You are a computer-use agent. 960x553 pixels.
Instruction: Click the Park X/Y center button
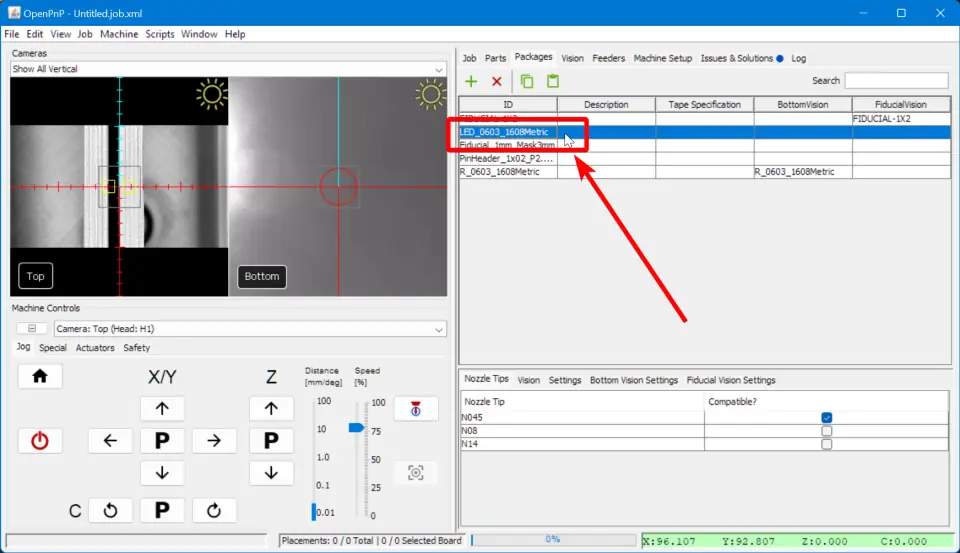(x=162, y=440)
